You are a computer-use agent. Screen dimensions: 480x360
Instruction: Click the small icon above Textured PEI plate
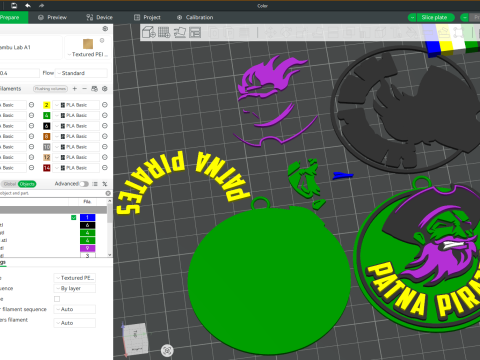(x=102, y=40)
